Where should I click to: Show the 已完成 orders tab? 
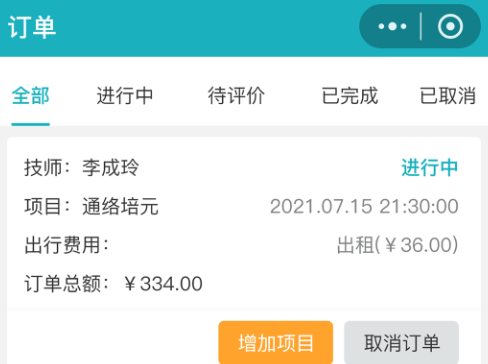coord(350,96)
